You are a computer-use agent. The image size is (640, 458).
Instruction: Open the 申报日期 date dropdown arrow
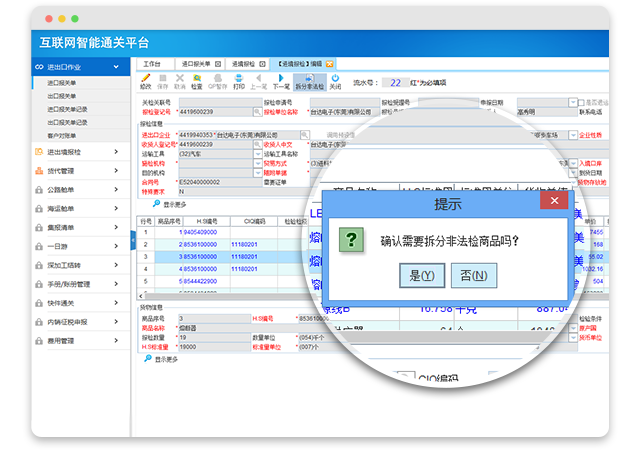coord(573,102)
